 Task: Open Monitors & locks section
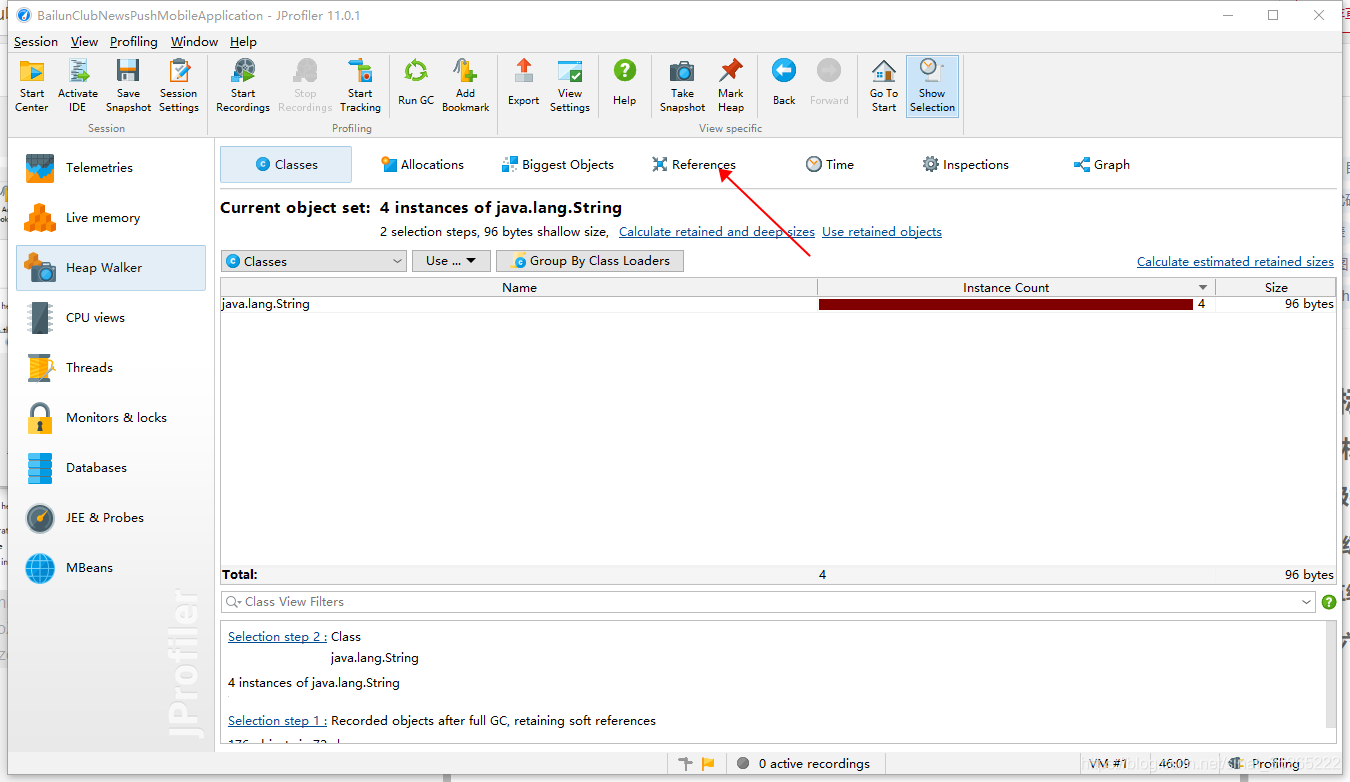point(111,418)
